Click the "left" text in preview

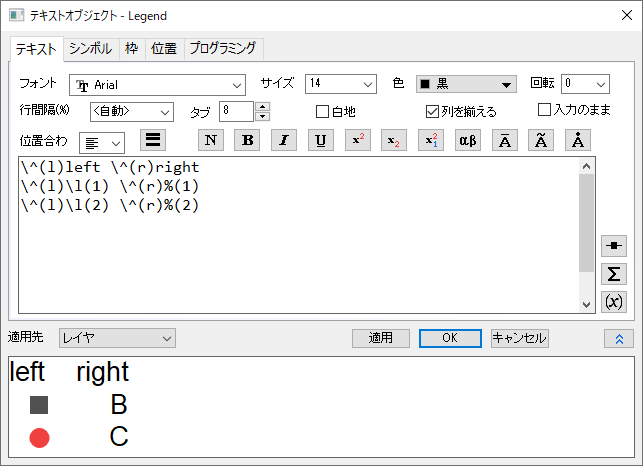click(27, 371)
